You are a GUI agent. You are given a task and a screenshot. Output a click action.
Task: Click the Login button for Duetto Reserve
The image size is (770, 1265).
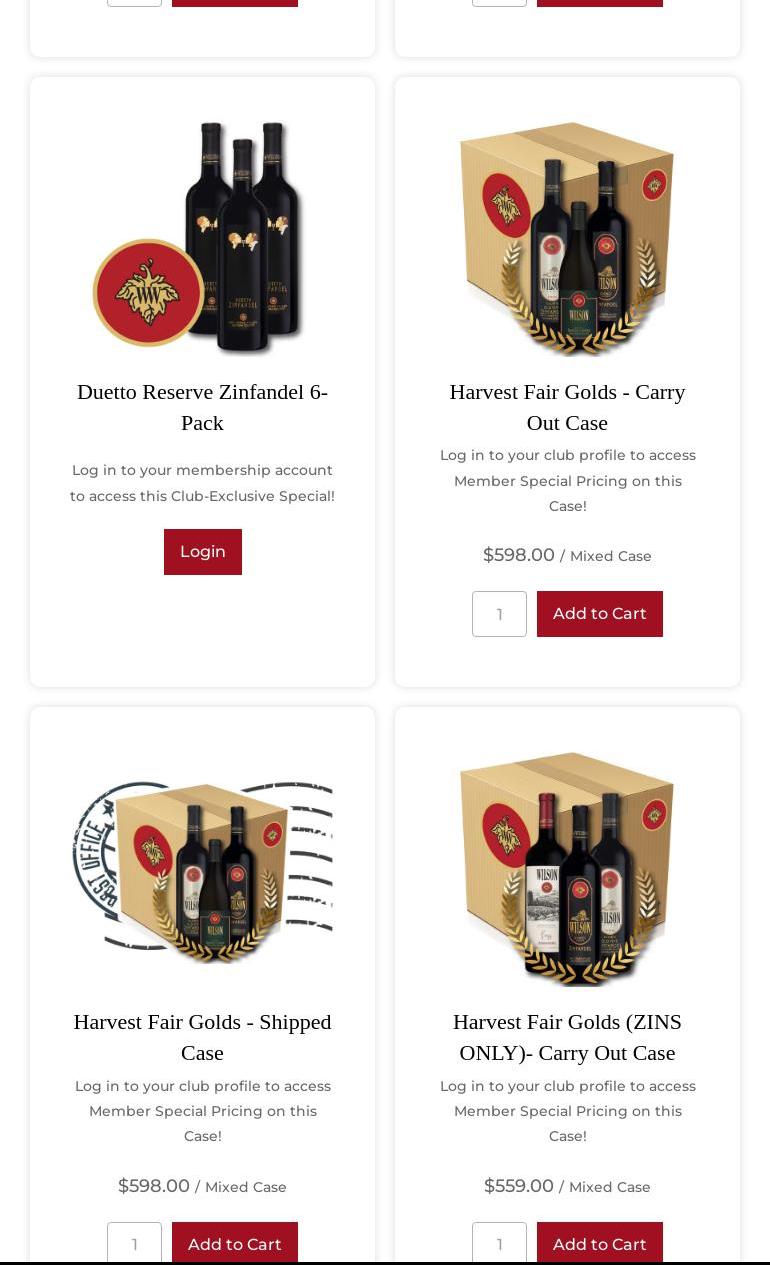(x=203, y=552)
